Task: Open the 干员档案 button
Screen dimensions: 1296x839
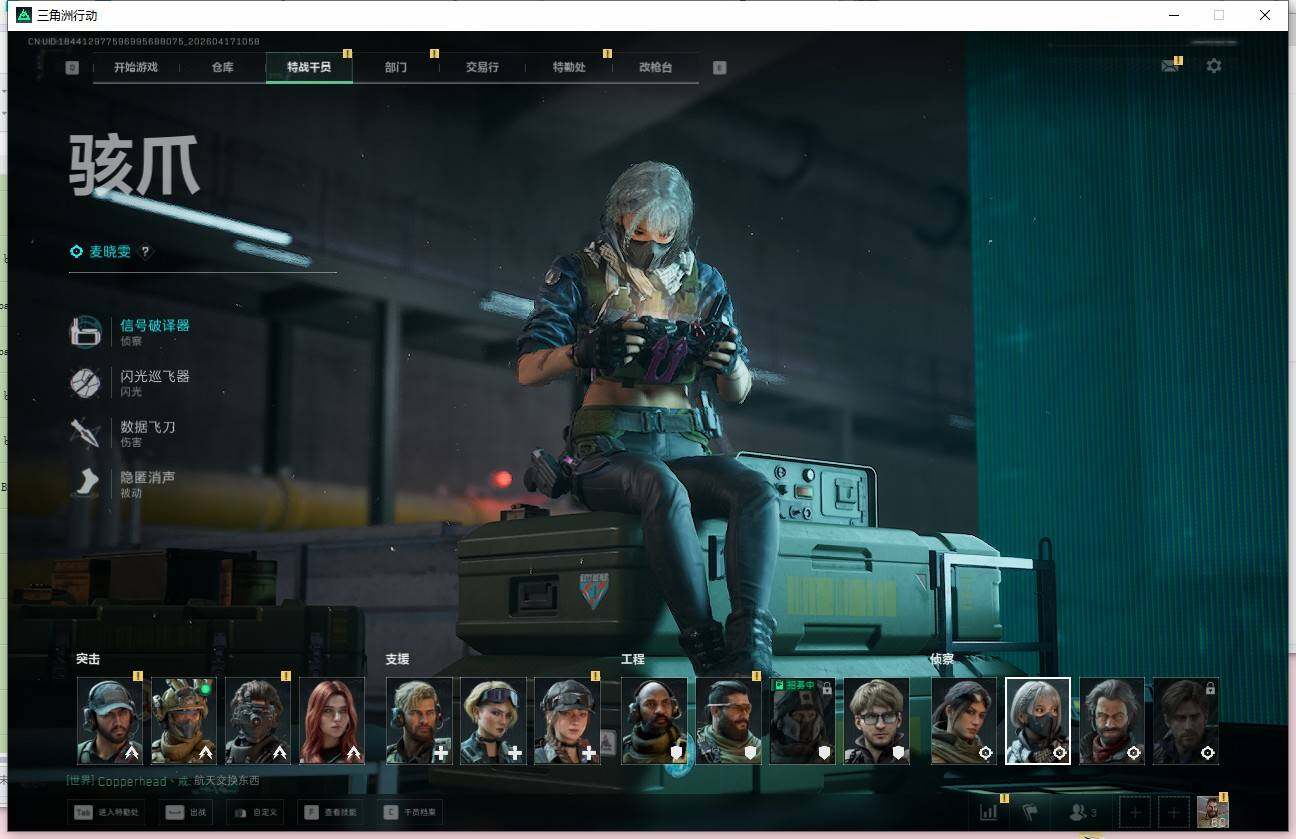Action: coord(410,812)
